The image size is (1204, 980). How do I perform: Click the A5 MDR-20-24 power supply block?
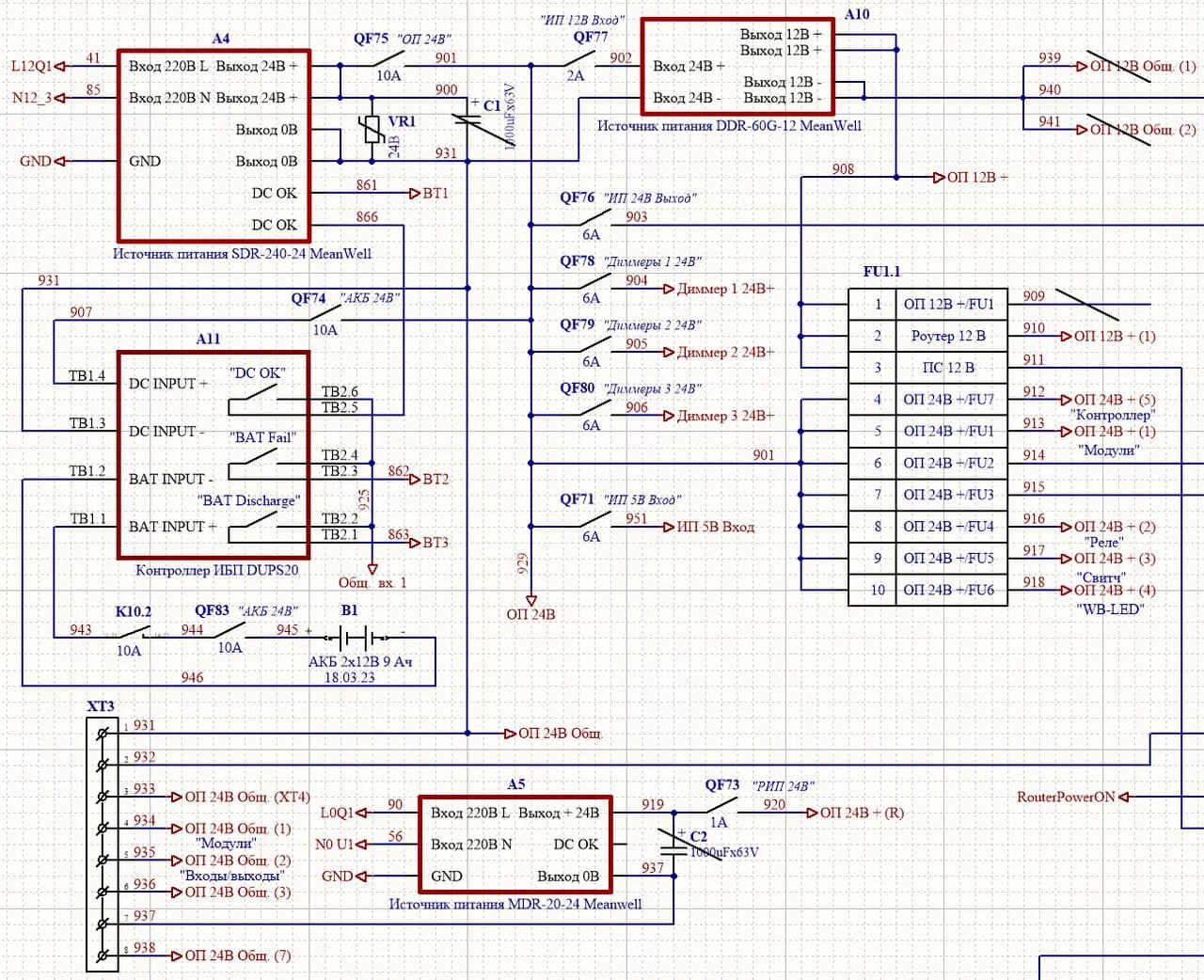point(515,844)
